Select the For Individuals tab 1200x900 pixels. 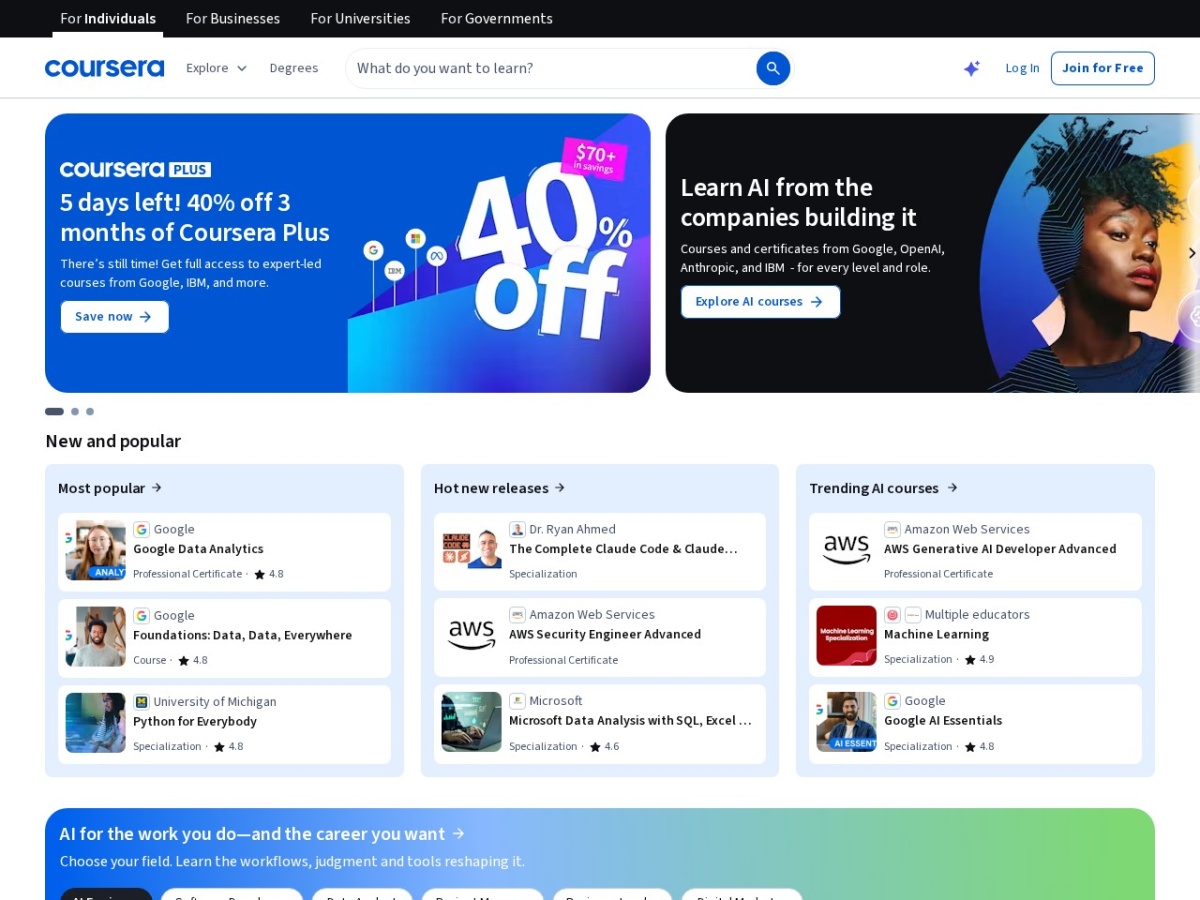(x=108, y=18)
